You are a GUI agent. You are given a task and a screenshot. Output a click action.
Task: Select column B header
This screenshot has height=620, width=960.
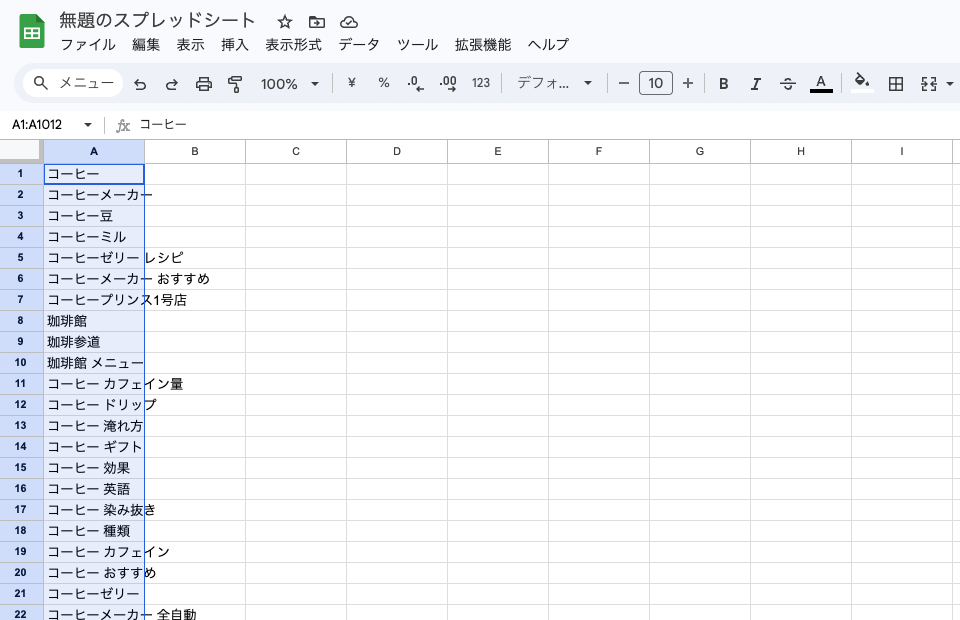[195, 151]
